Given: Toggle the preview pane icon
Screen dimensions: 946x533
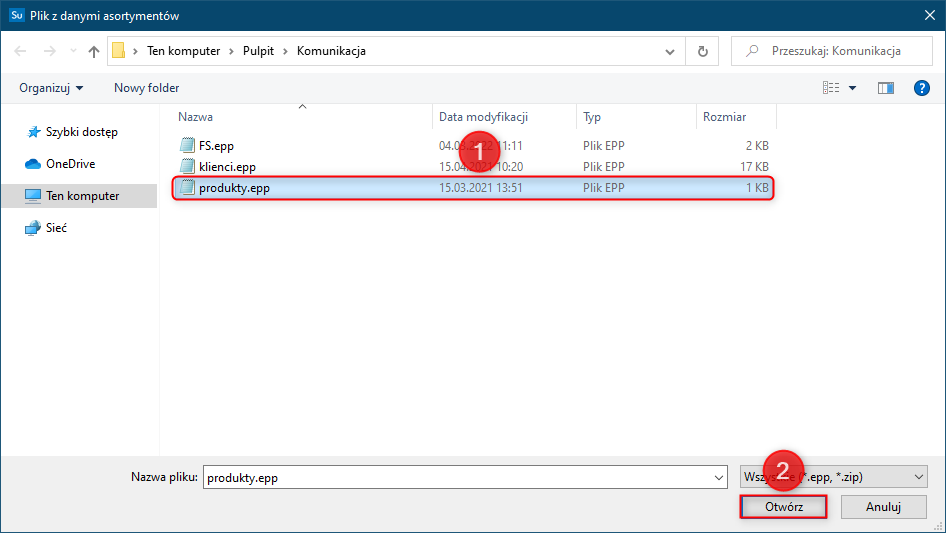Looking at the screenshot, I should coord(885,88).
